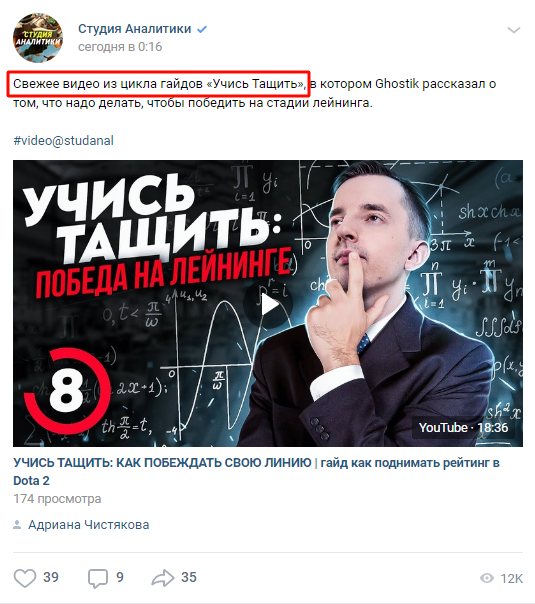Click the person icon next to Адриана Чистякова
Screen dimensions: 535x604
tap(17, 525)
